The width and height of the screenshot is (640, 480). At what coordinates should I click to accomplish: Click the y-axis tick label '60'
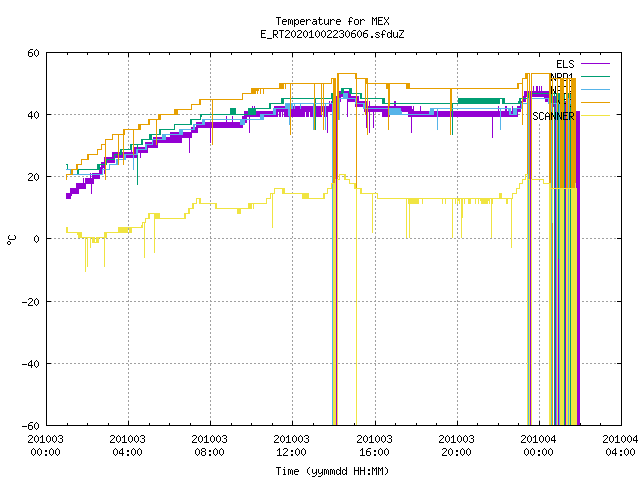(33, 53)
